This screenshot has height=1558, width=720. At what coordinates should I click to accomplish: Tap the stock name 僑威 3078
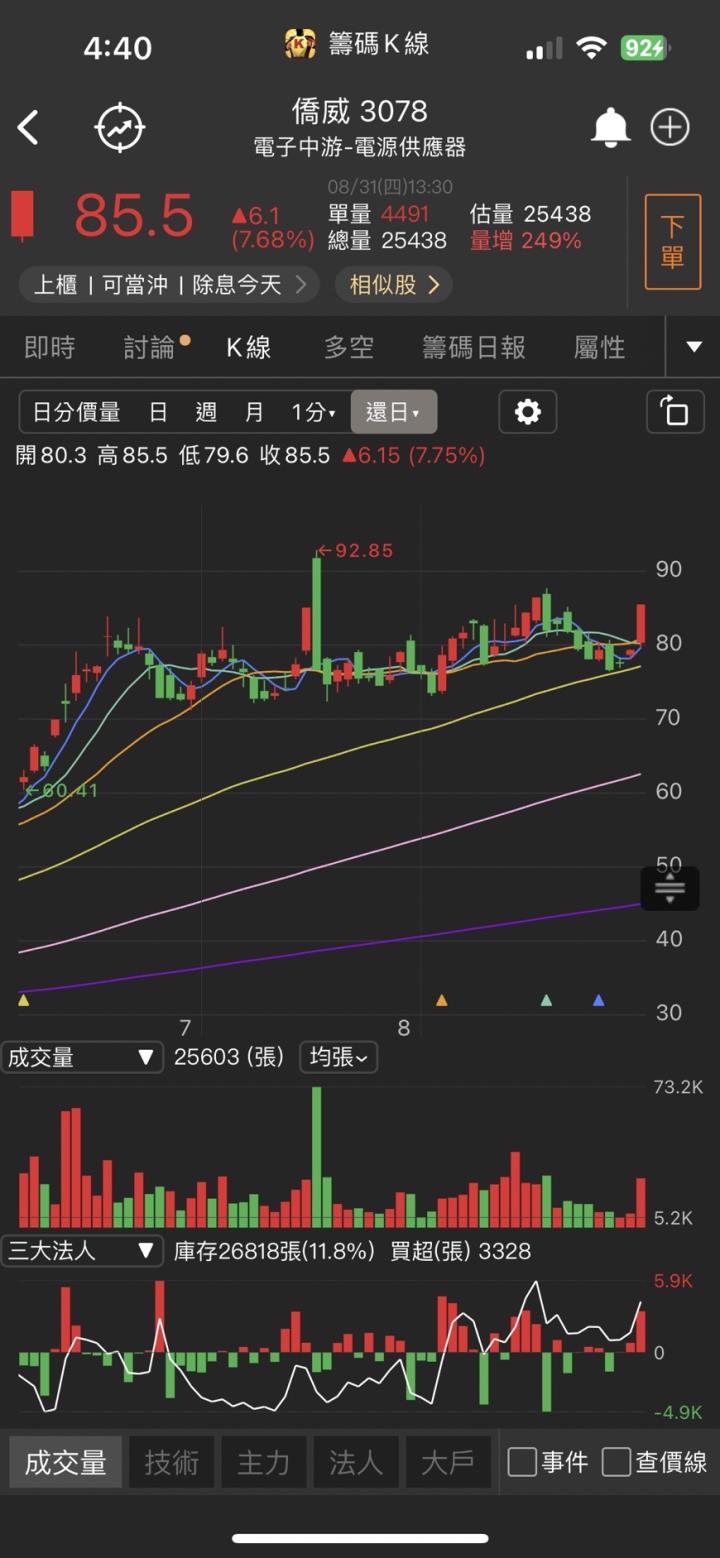pyautogui.click(x=360, y=111)
